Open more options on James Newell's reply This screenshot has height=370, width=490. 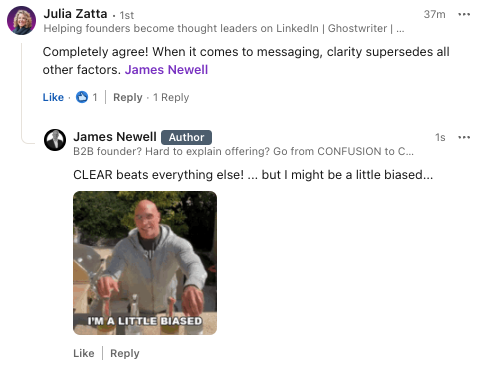pos(464,137)
